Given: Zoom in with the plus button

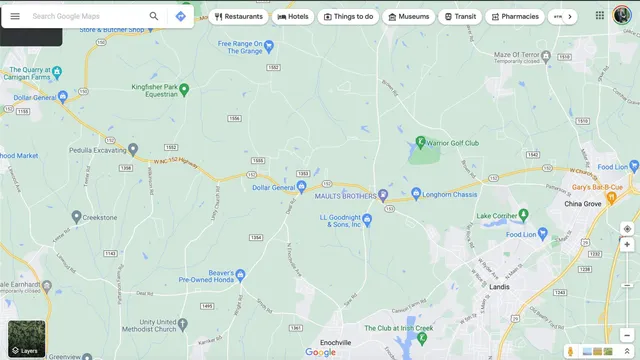Looking at the screenshot, I should click(627, 245).
